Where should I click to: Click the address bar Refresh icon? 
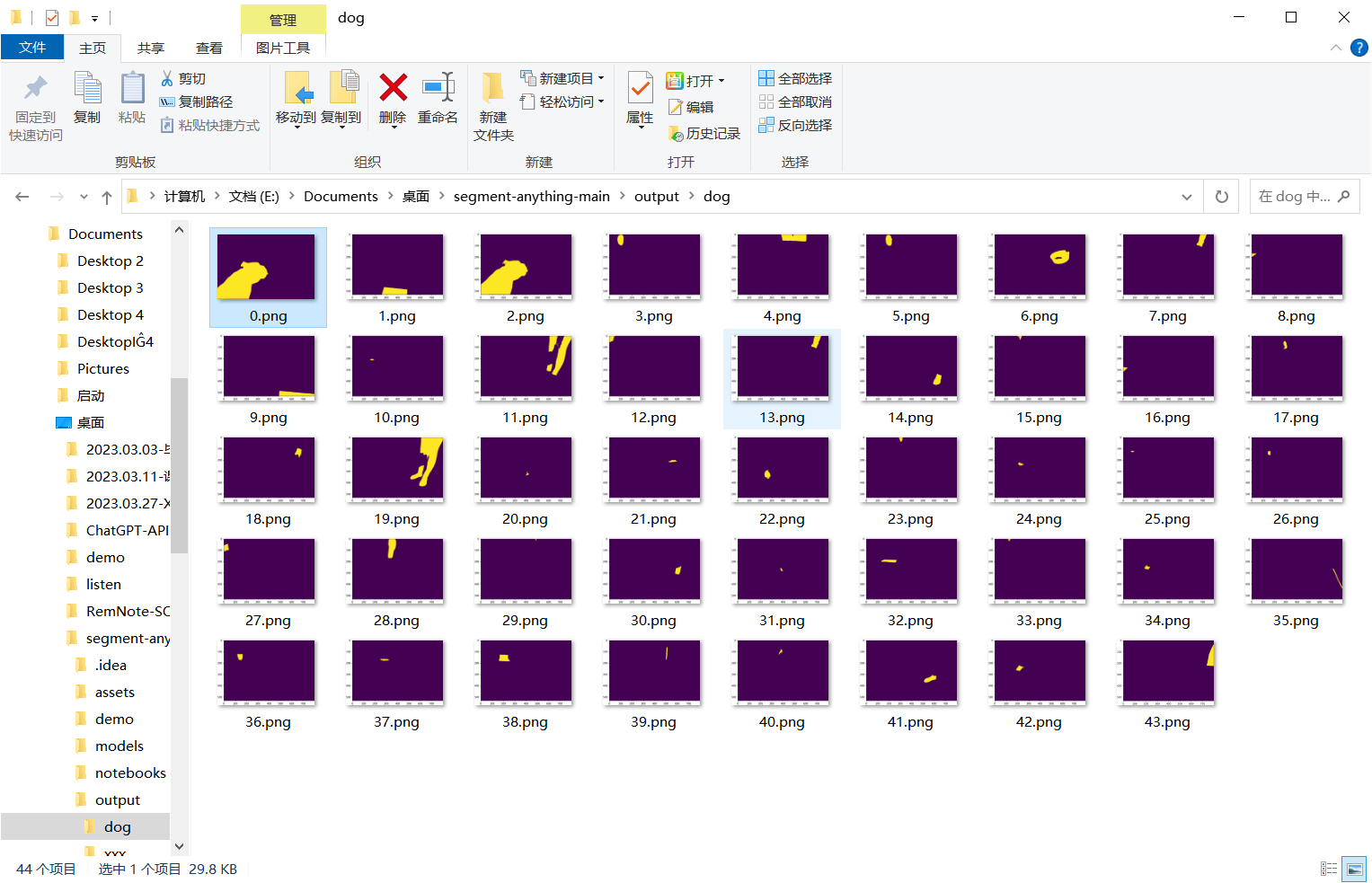(1222, 197)
